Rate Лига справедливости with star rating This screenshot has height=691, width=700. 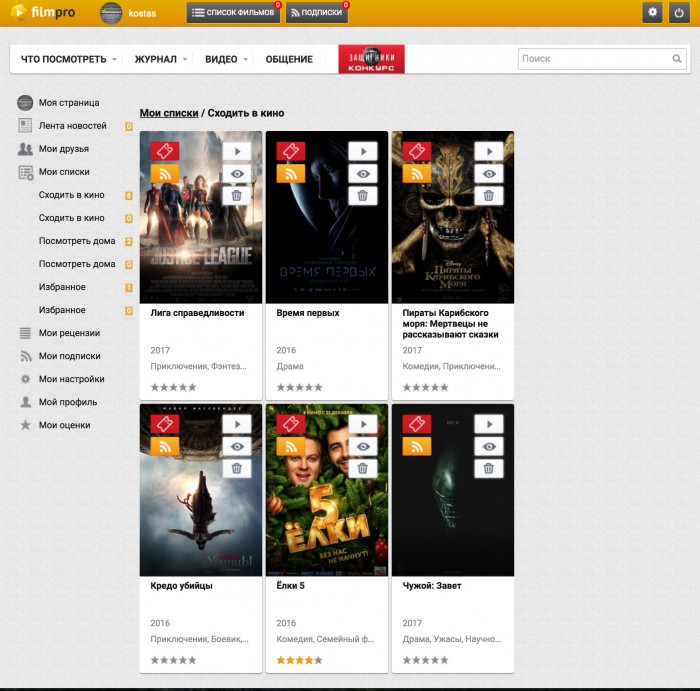coord(173,387)
